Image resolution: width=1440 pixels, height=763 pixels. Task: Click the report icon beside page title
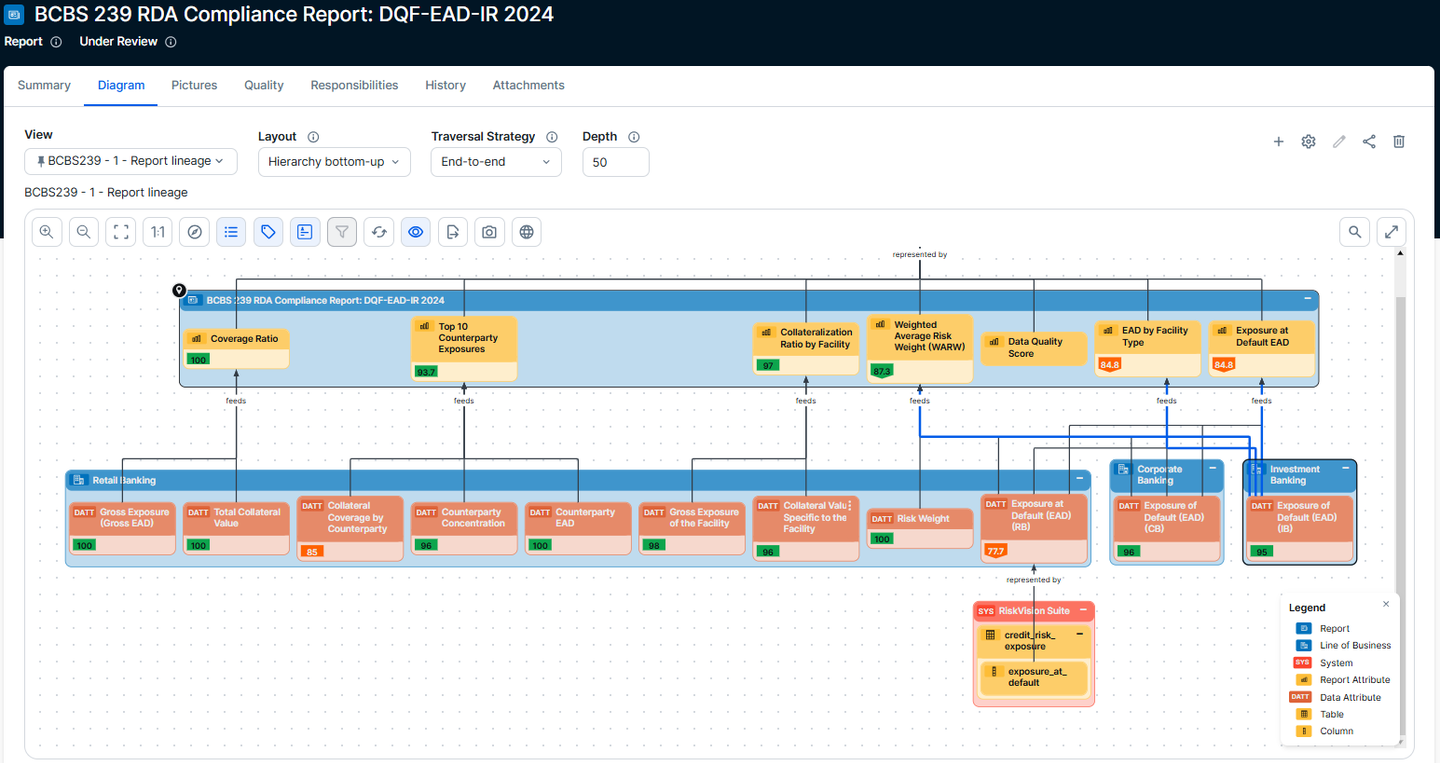[x=14, y=15]
